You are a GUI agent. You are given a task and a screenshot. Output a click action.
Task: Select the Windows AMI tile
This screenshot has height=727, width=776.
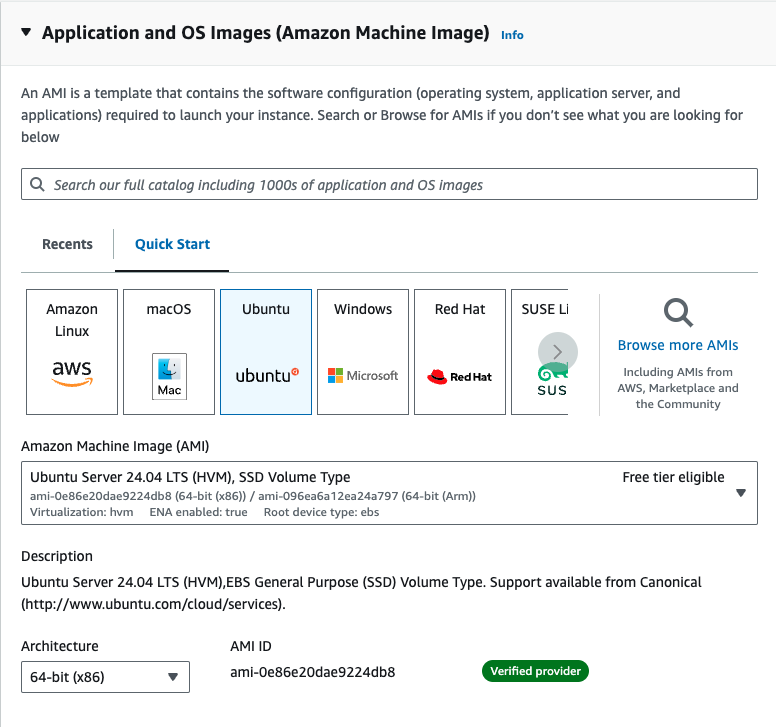(363, 352)
